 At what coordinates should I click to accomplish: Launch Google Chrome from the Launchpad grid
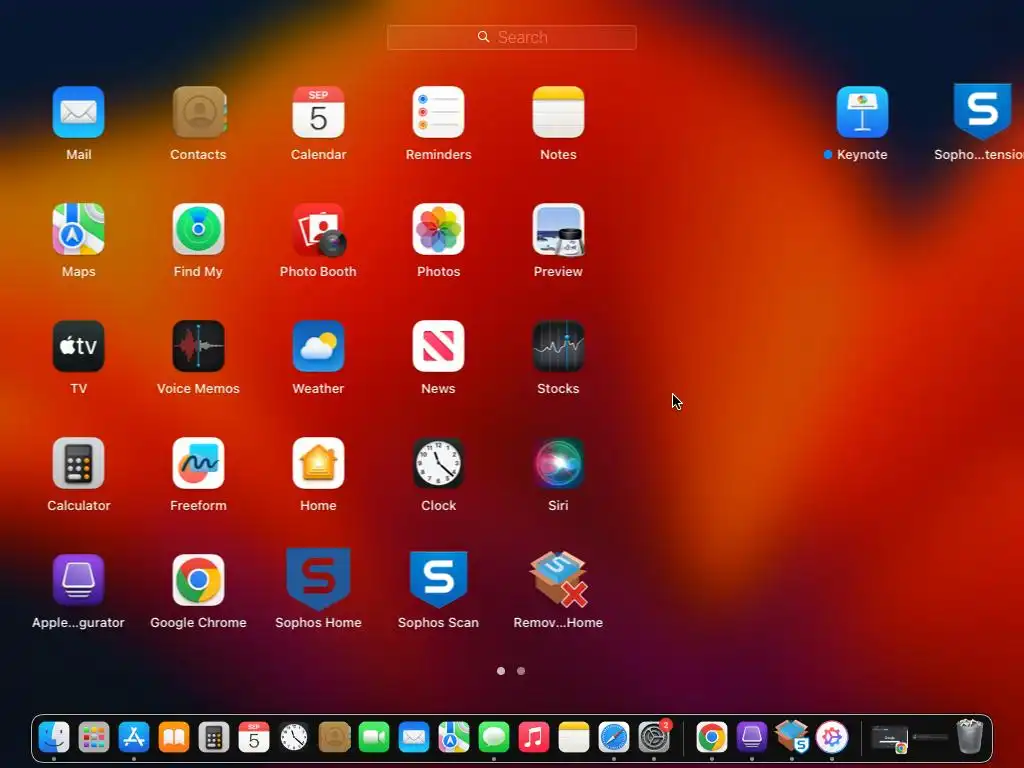point(199,580)
